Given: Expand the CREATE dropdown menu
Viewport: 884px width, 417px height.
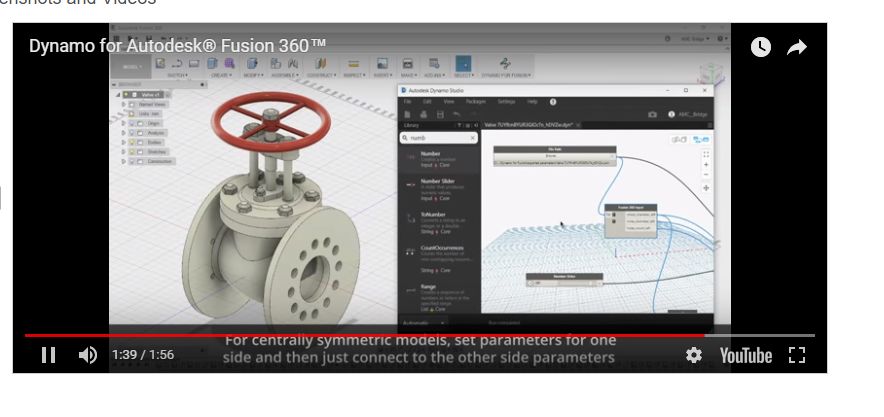Looking at the screenshot, I should point(220,75).
